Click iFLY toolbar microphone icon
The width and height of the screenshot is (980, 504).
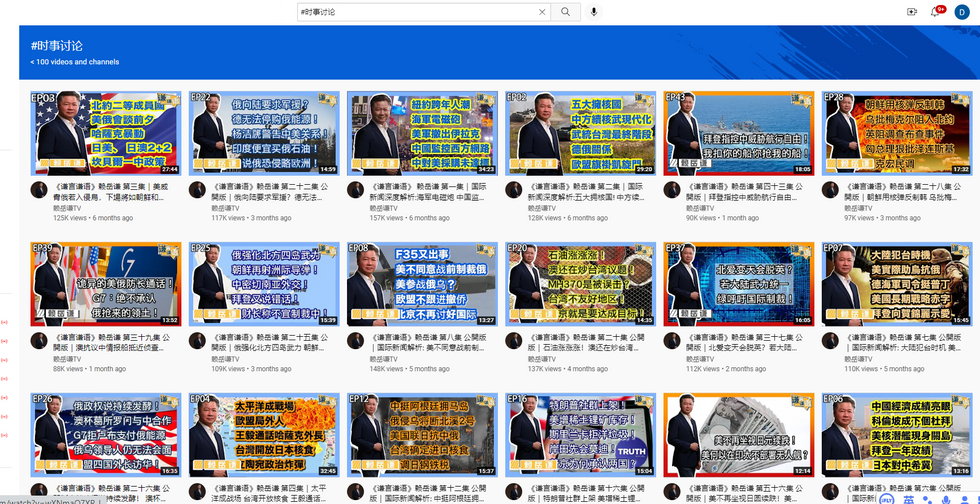(947, 500)
